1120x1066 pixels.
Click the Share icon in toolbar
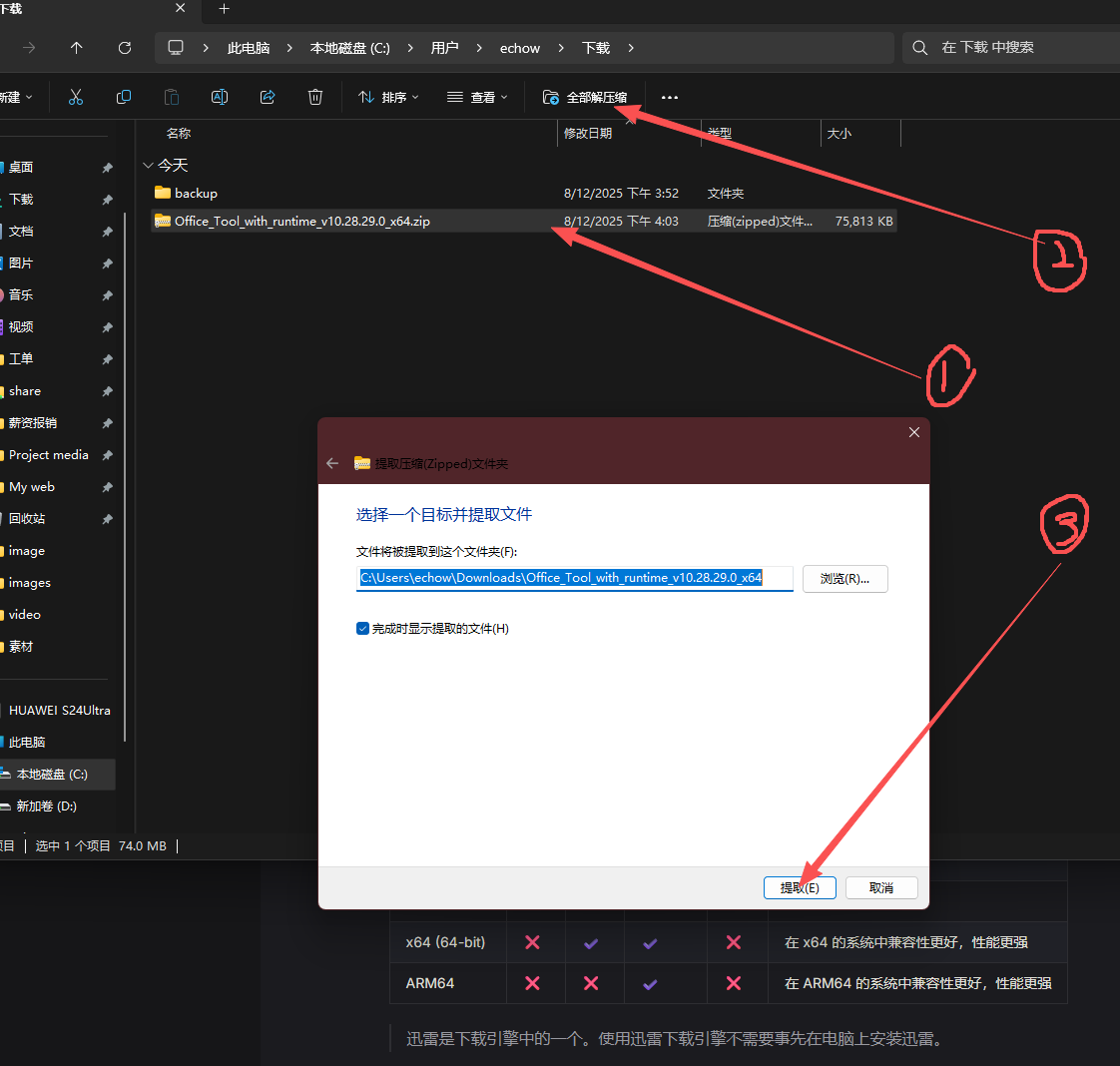268,97
